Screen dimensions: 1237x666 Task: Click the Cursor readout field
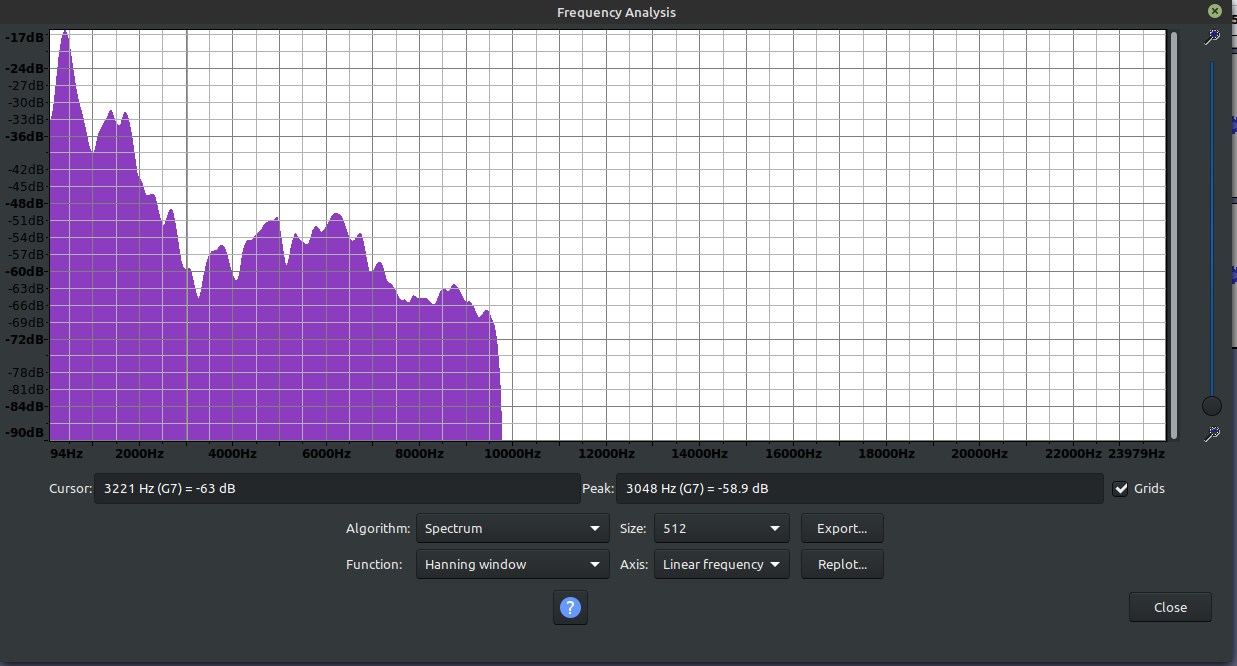click(337, 489)
